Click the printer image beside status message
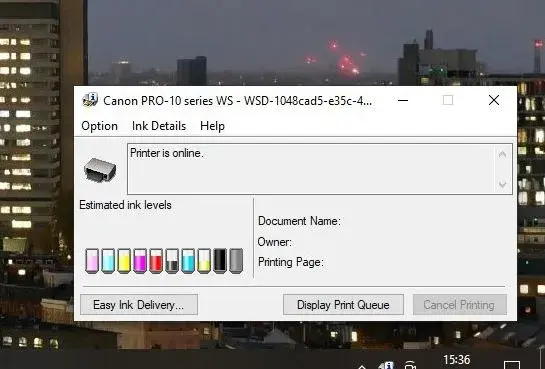Viewport: 545px width, 369px height. point(100,170)
